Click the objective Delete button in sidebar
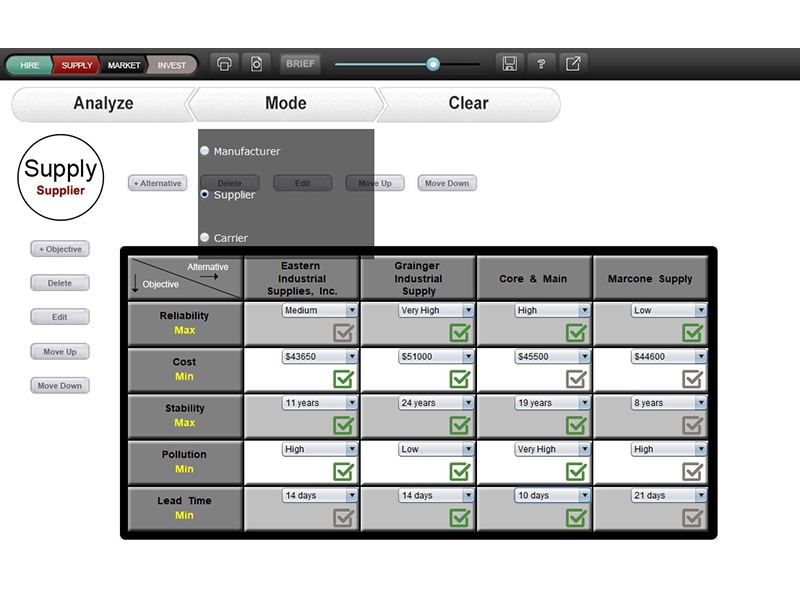Screen dimensions: 800x600 (x=60, y=283)
